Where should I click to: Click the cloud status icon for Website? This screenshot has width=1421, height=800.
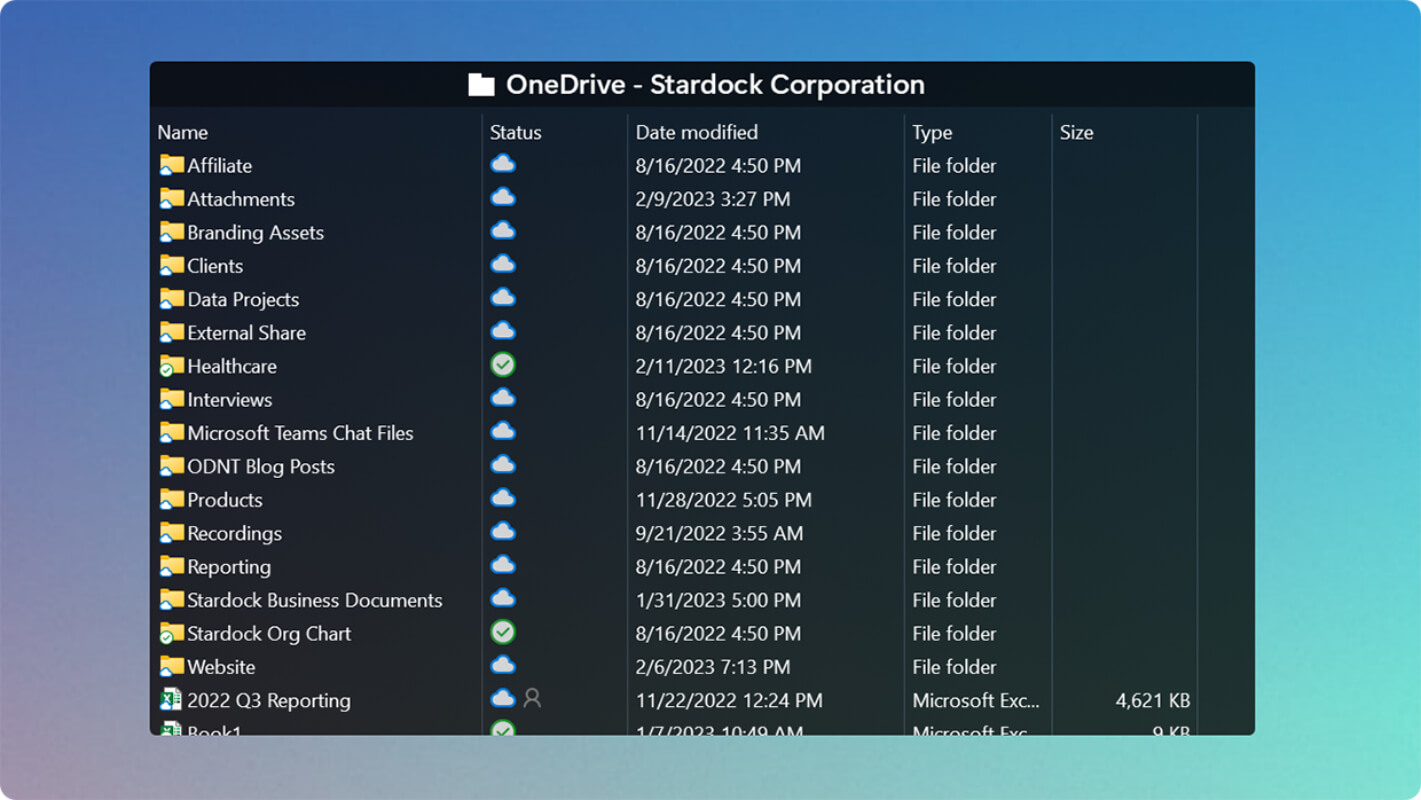(x=503, y=665)
